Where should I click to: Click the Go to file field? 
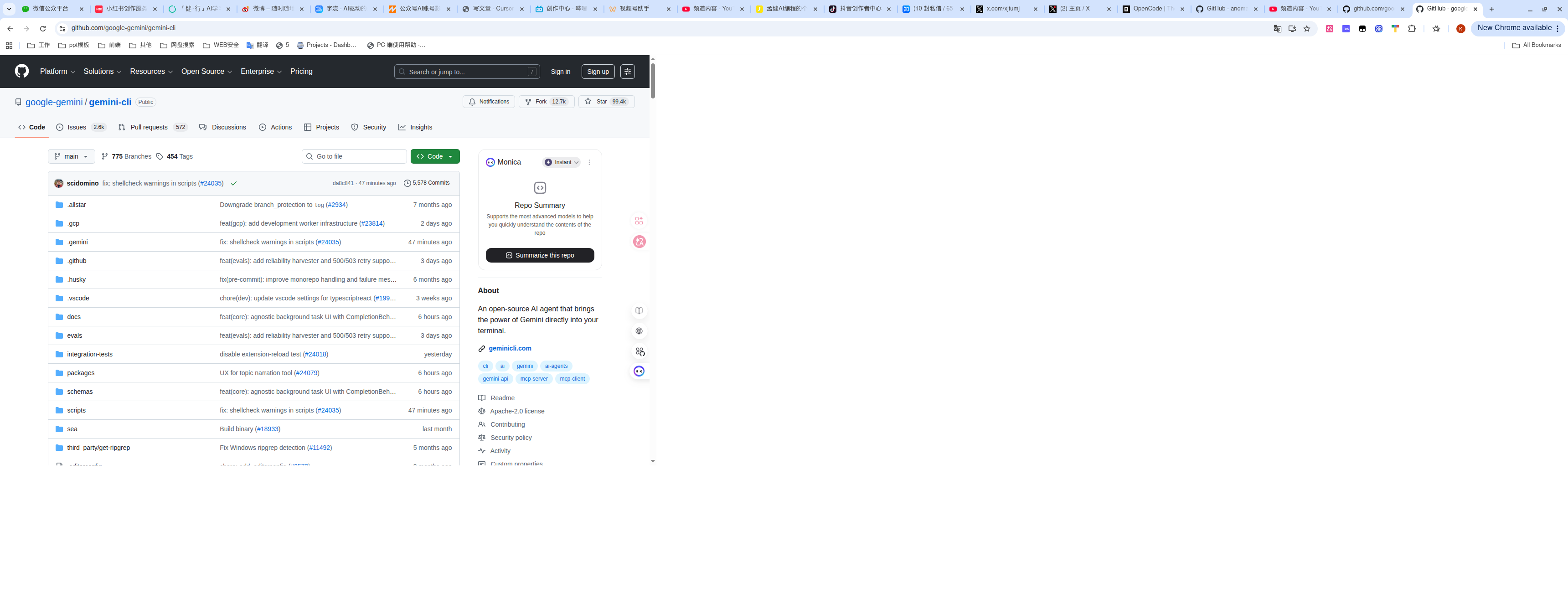(x=354, y=156)
